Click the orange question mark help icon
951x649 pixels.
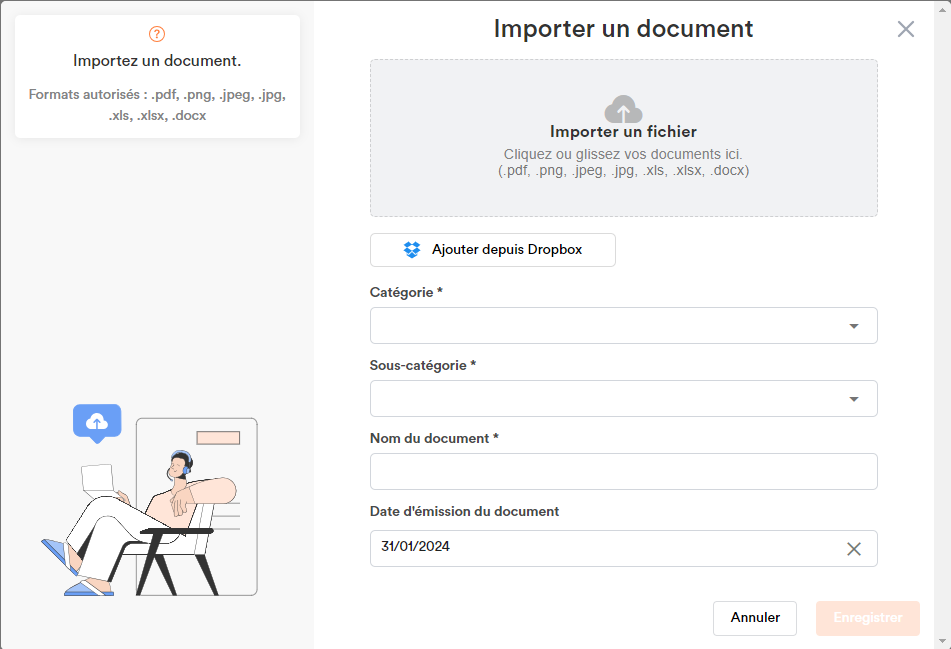[157, 34]
